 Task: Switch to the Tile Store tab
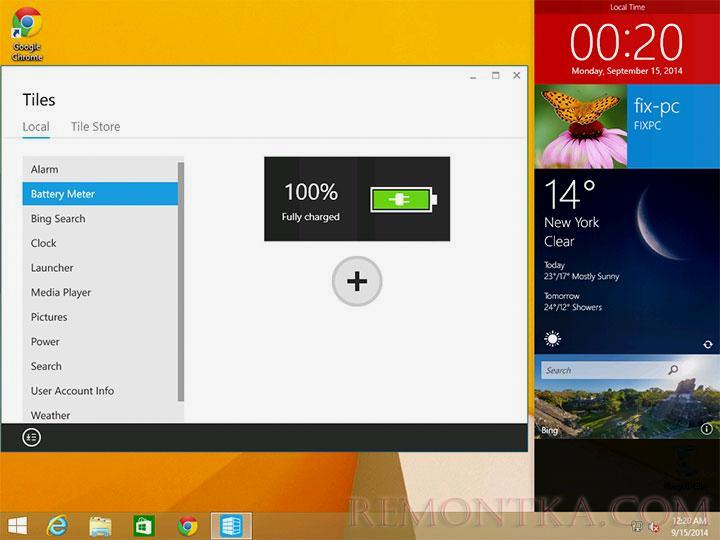(95, 127)
